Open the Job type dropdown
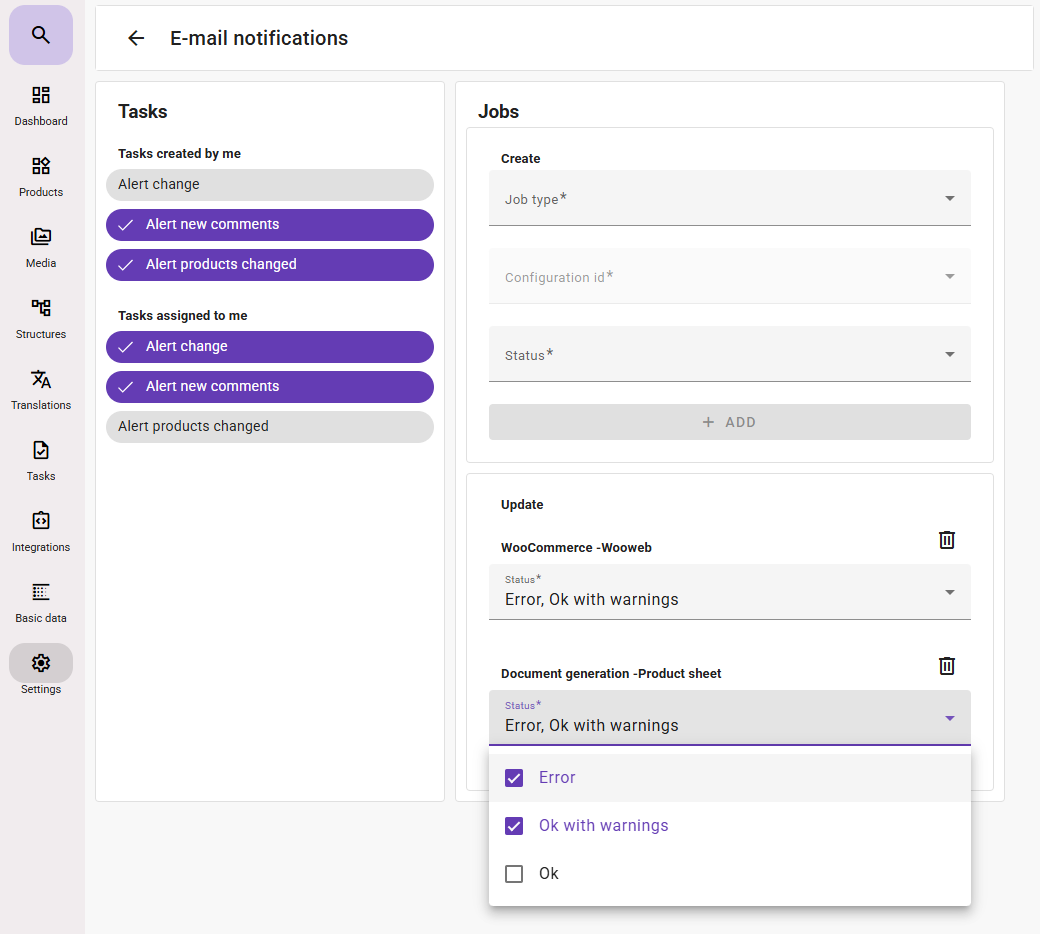1040x934 pixels. [730, 198]
